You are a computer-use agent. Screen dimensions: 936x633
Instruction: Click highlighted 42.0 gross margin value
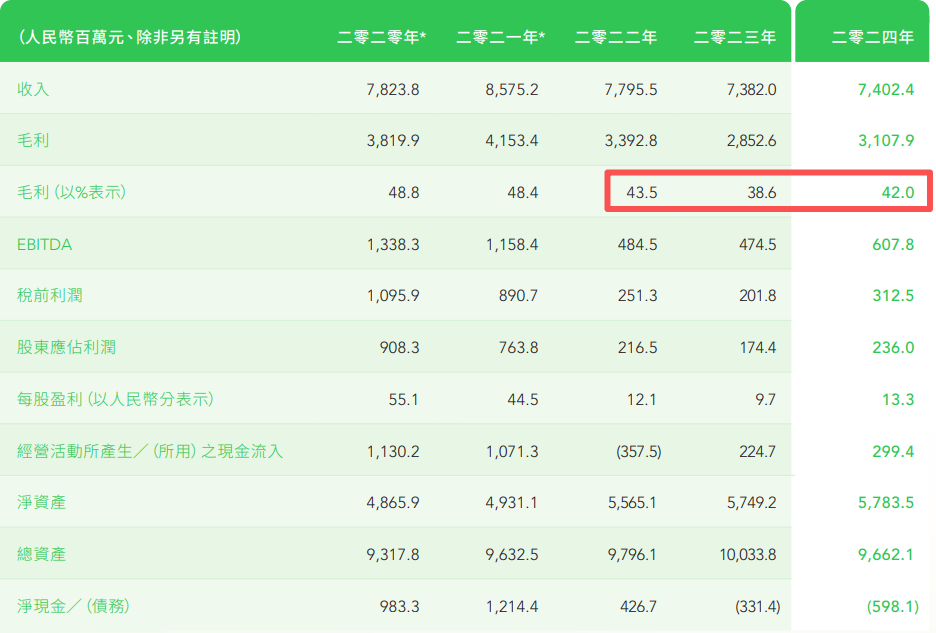pyautogui.click(x=898, y=192)
